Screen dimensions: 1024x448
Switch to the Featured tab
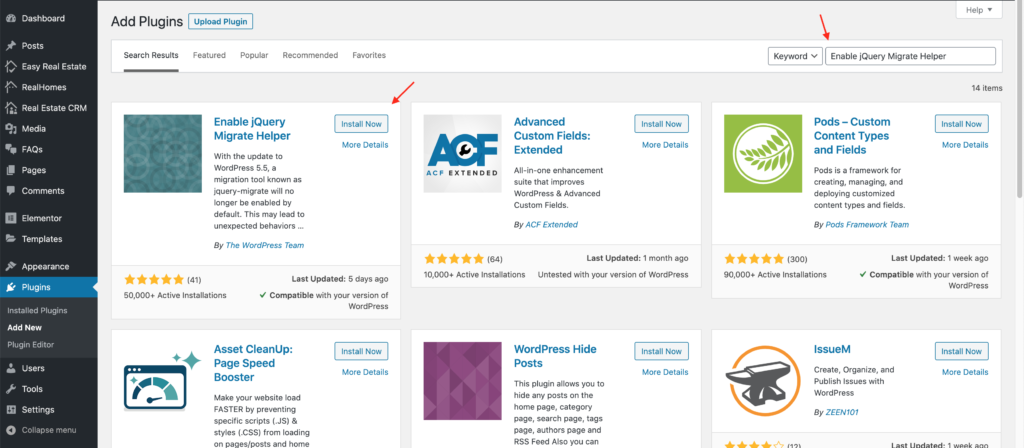tap(209, 56)
